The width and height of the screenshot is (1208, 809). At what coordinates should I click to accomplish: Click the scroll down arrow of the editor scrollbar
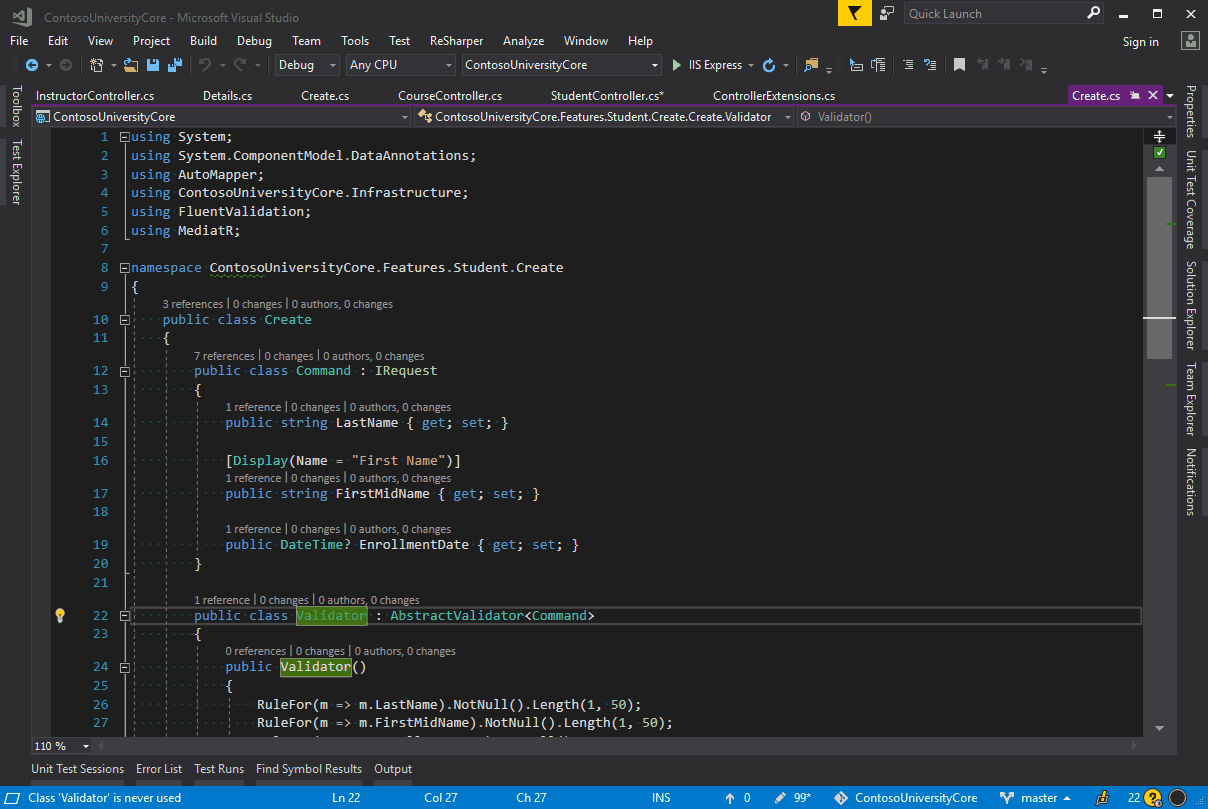coord(1159,728)
